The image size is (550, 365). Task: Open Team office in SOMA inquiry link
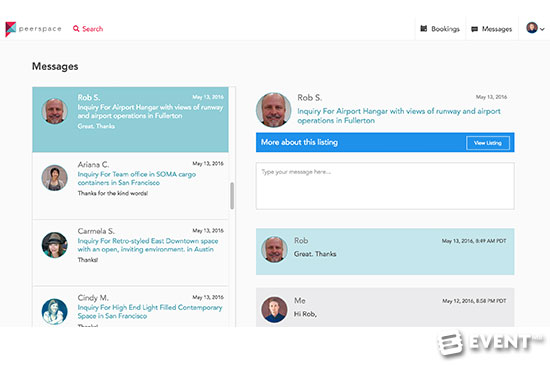click(x=137, y=178)
